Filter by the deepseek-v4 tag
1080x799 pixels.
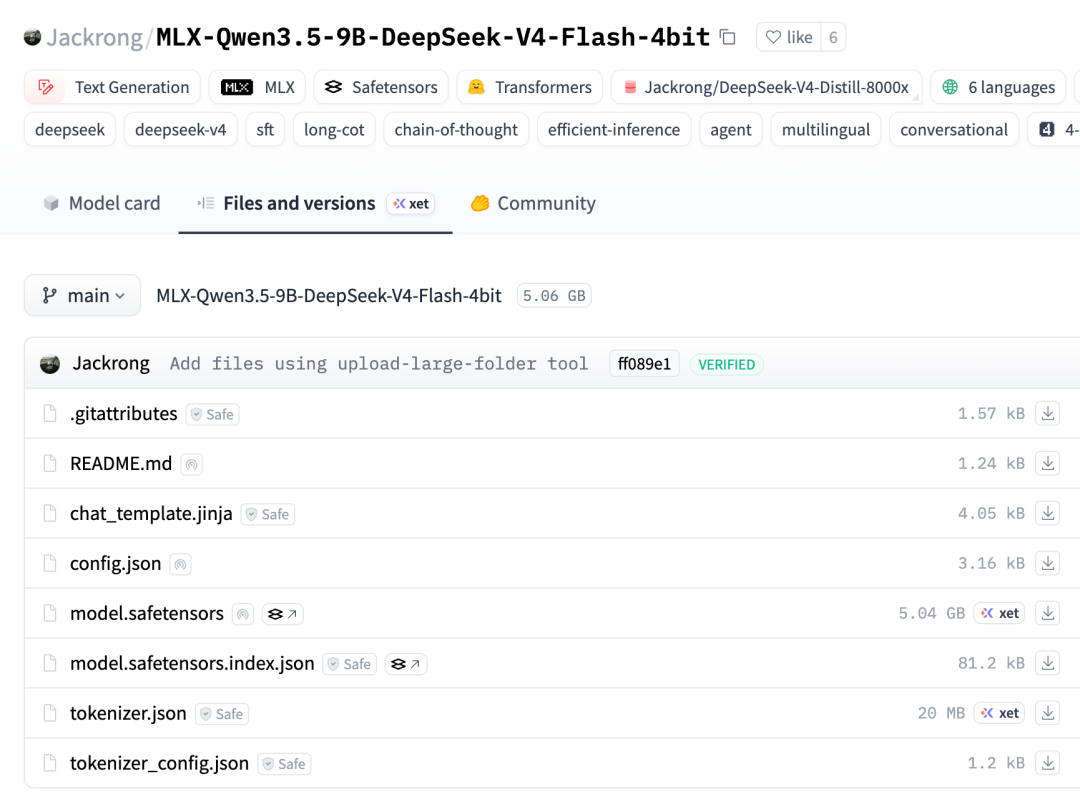(180, 130)
